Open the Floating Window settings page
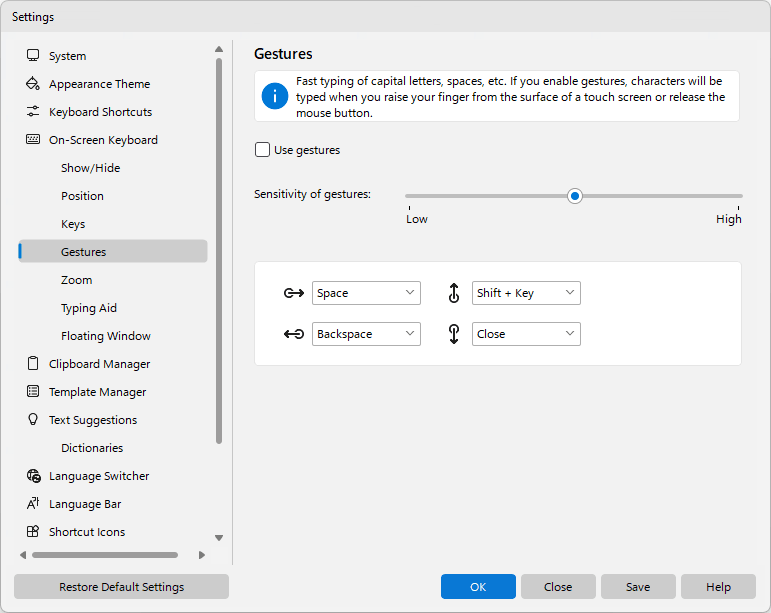The width and height of the screenshot is (771, 613). coord(106,336)
